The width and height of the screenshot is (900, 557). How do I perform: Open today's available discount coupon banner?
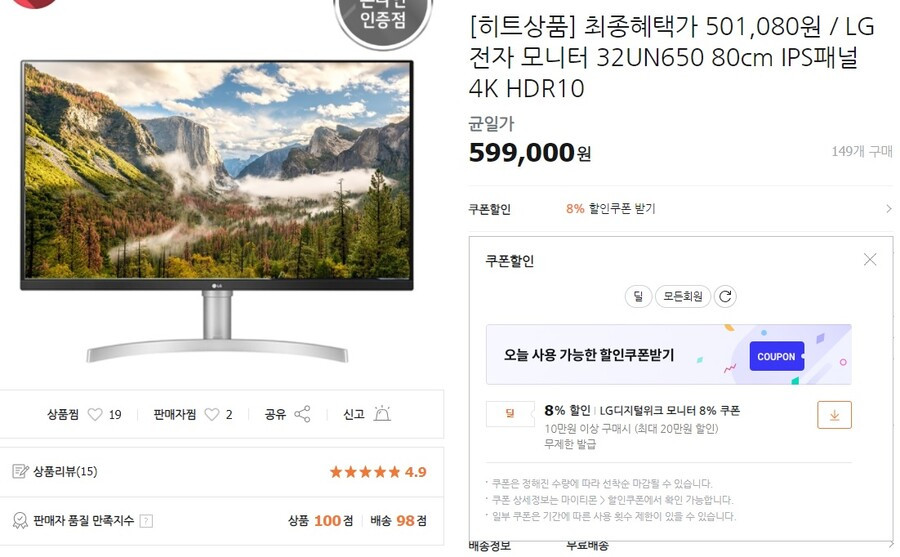(x=669, y=354)
